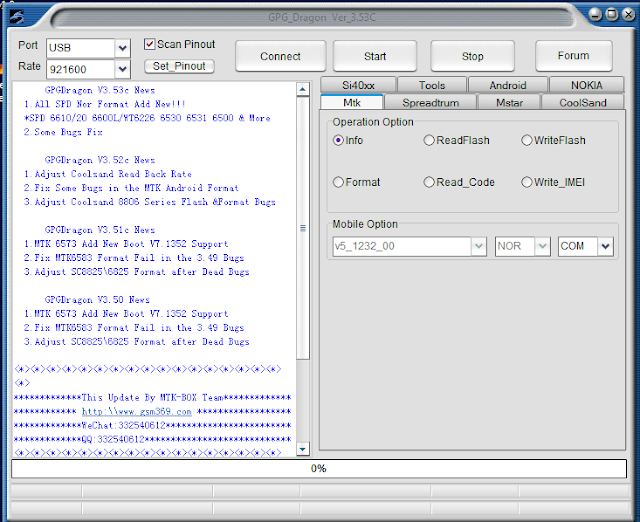Image resolution: width=640 pixels, height=522 pixels.
Task: Open the Port USB dropdown arrow
Action: click(x=122, y=48)
